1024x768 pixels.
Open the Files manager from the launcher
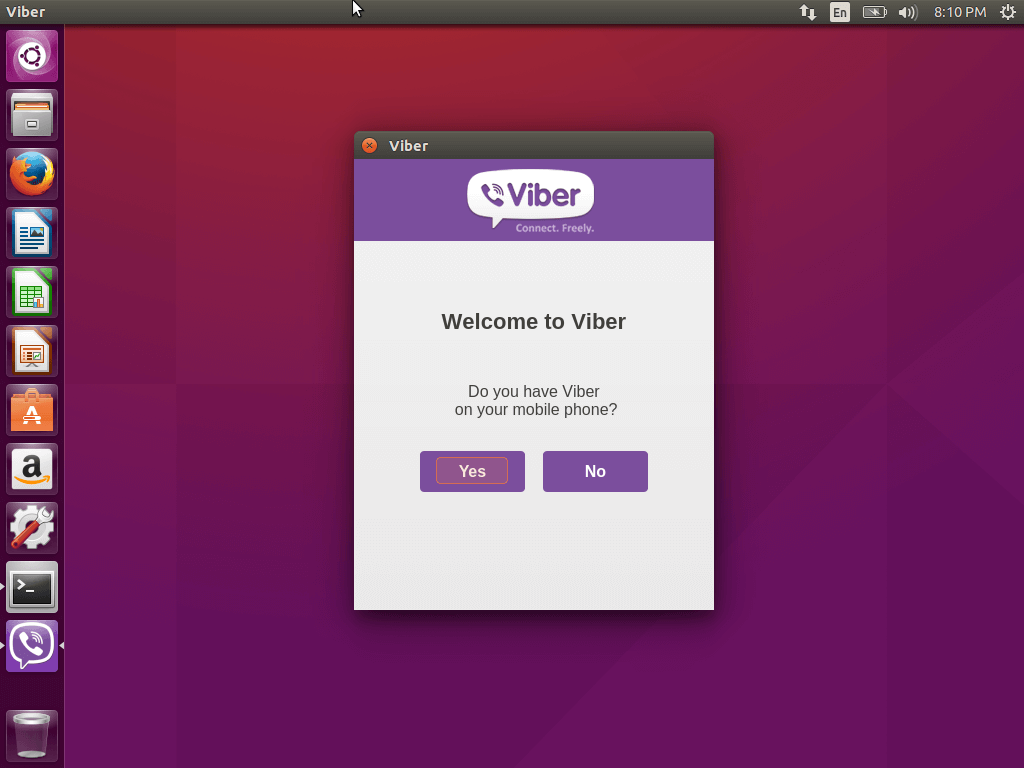tap(32, 115)
